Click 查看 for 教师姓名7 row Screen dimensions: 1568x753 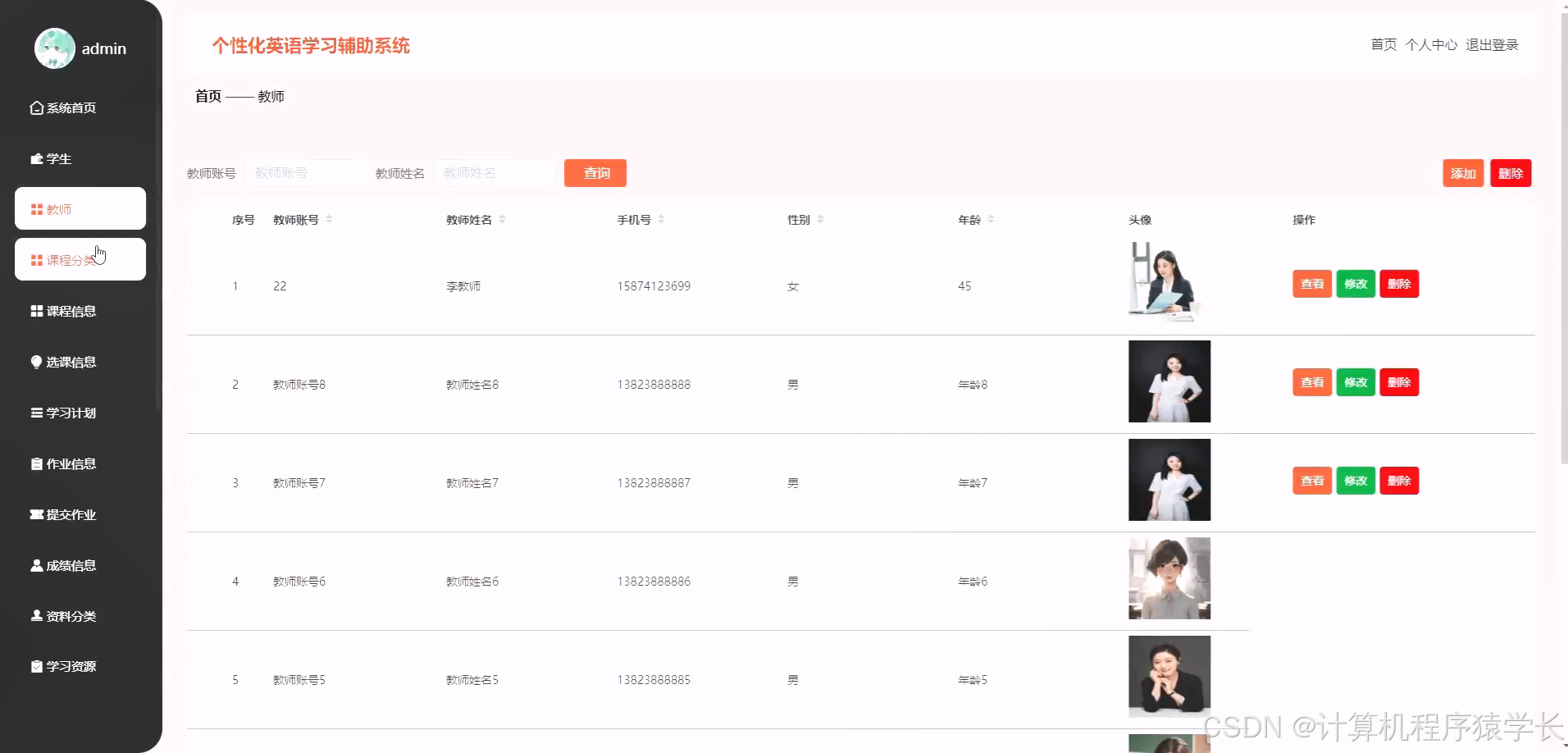[1312, 481]
